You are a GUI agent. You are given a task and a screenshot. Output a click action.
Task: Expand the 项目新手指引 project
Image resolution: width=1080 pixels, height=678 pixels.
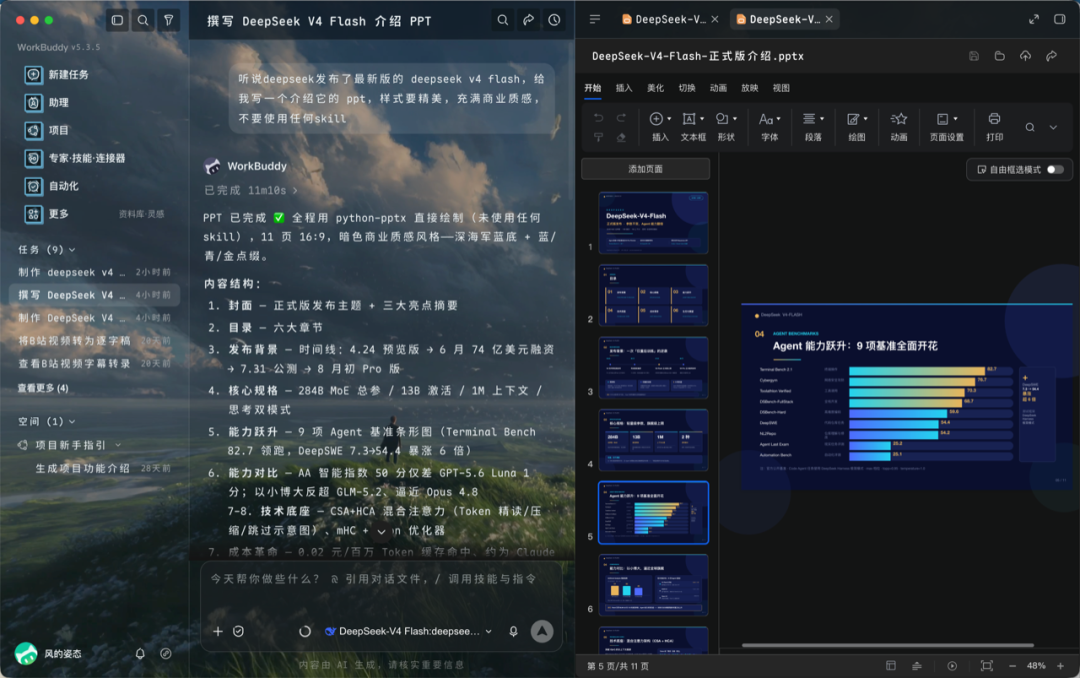[x=70, y=445]
